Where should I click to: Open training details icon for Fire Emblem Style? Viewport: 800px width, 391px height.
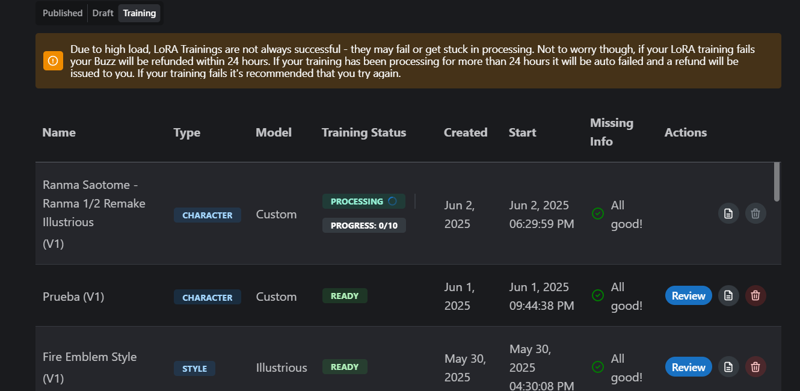729,366
